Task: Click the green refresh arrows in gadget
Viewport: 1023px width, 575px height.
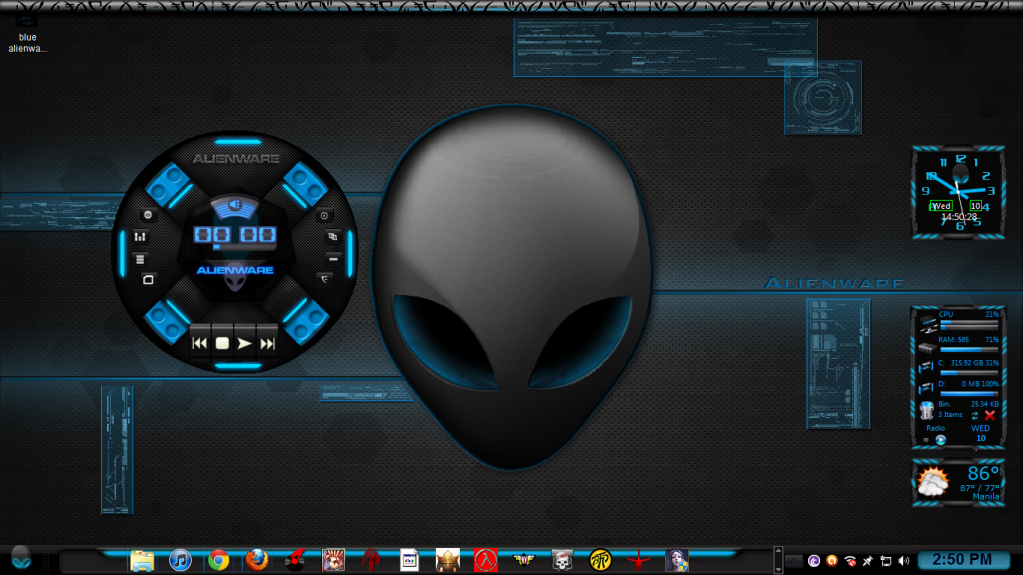Action: coord(975,416)
